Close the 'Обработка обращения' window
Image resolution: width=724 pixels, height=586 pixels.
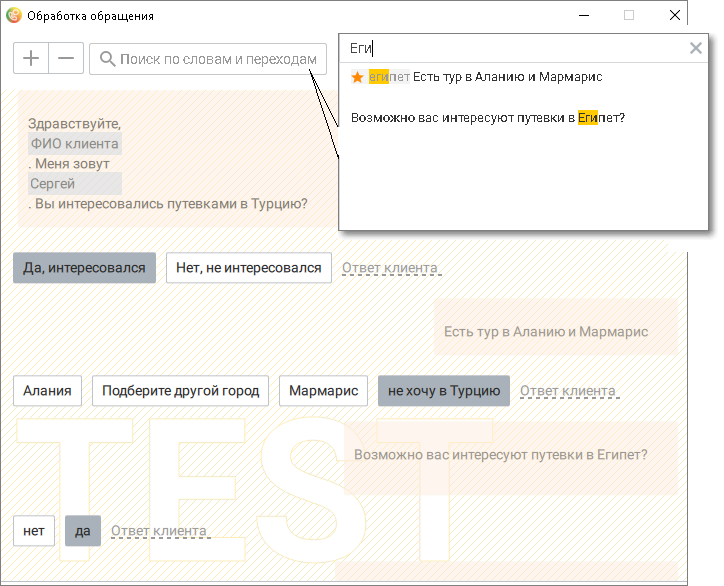(x=675, y=15)
